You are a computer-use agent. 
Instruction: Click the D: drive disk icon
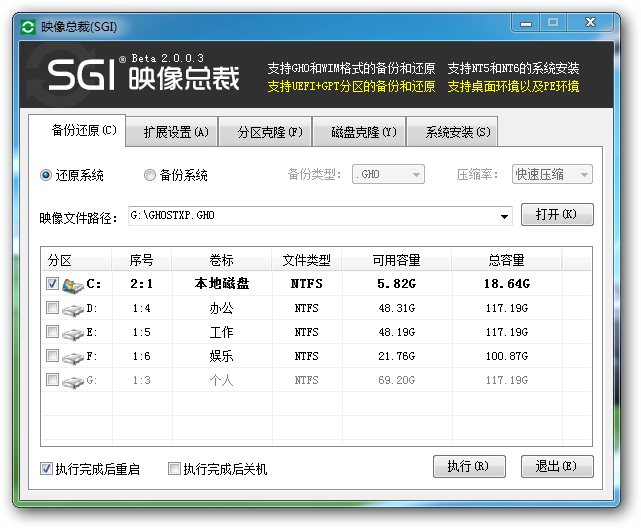73,310
